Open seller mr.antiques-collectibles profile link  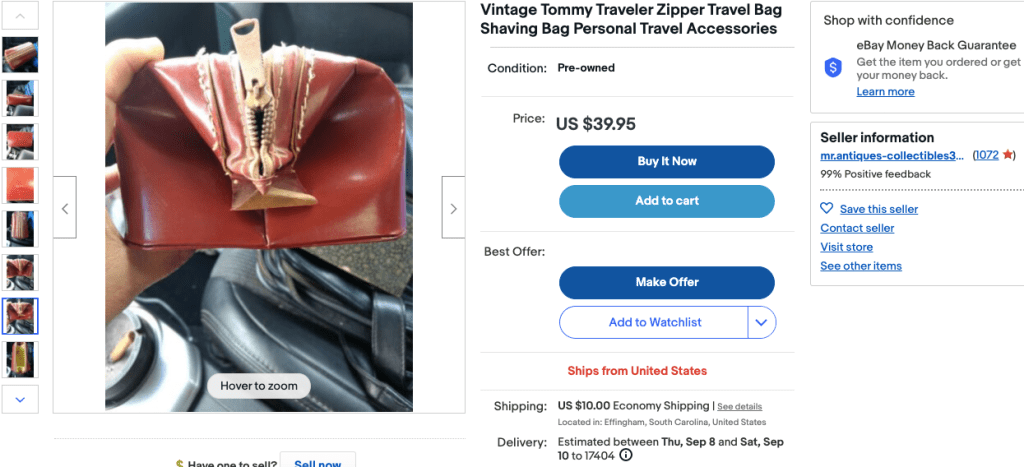point(892,155)
